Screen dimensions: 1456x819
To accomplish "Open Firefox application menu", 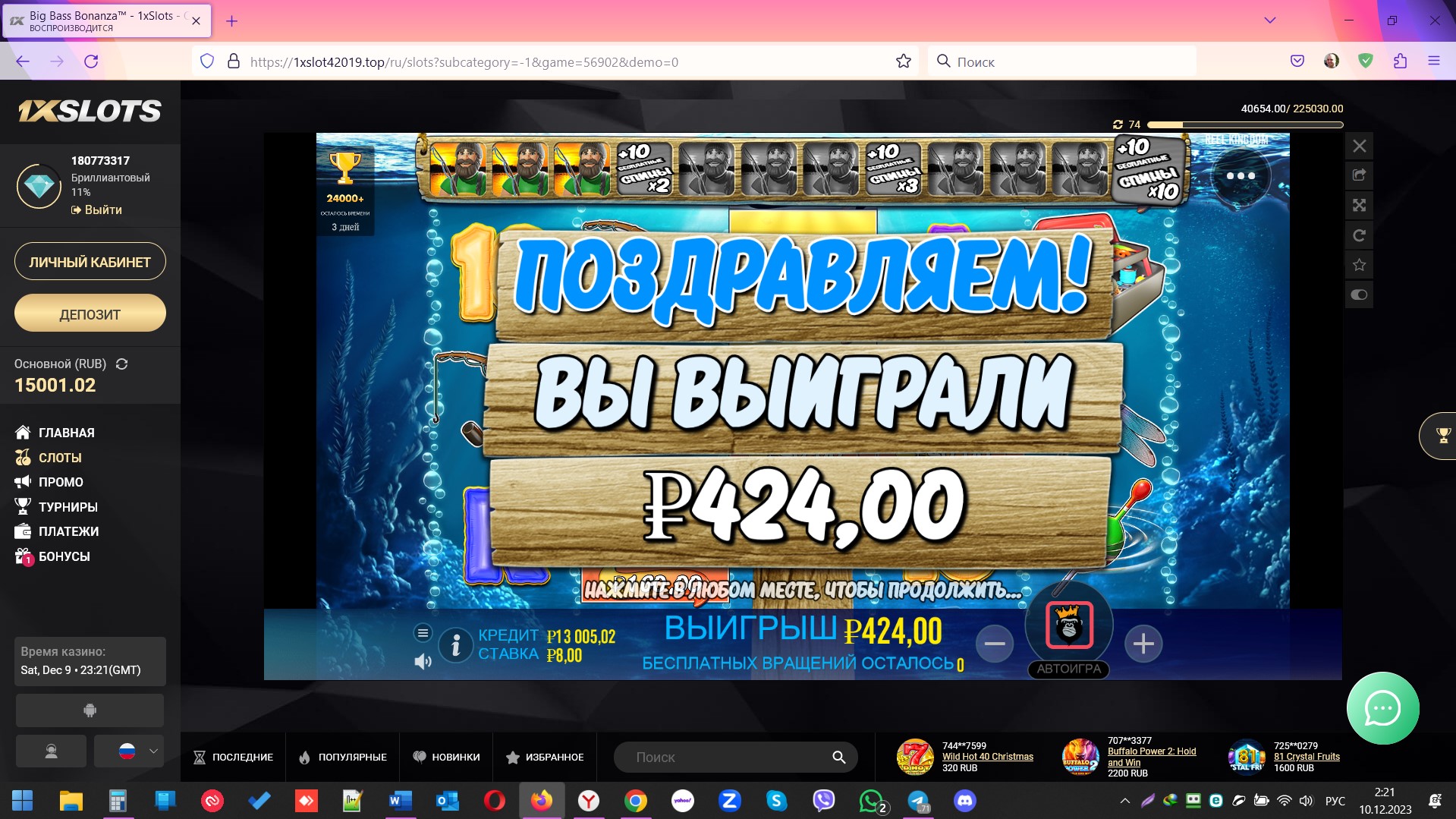I will 1433,61.
